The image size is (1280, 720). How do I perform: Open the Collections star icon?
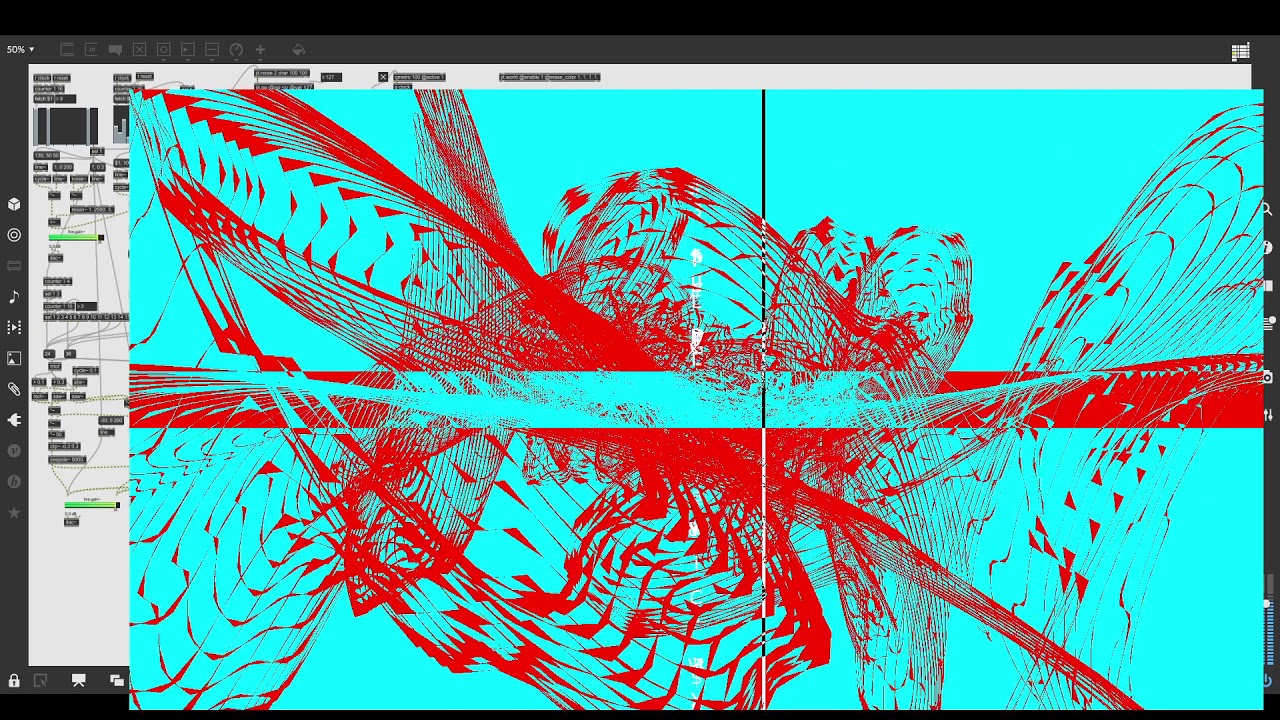[14, 512]
